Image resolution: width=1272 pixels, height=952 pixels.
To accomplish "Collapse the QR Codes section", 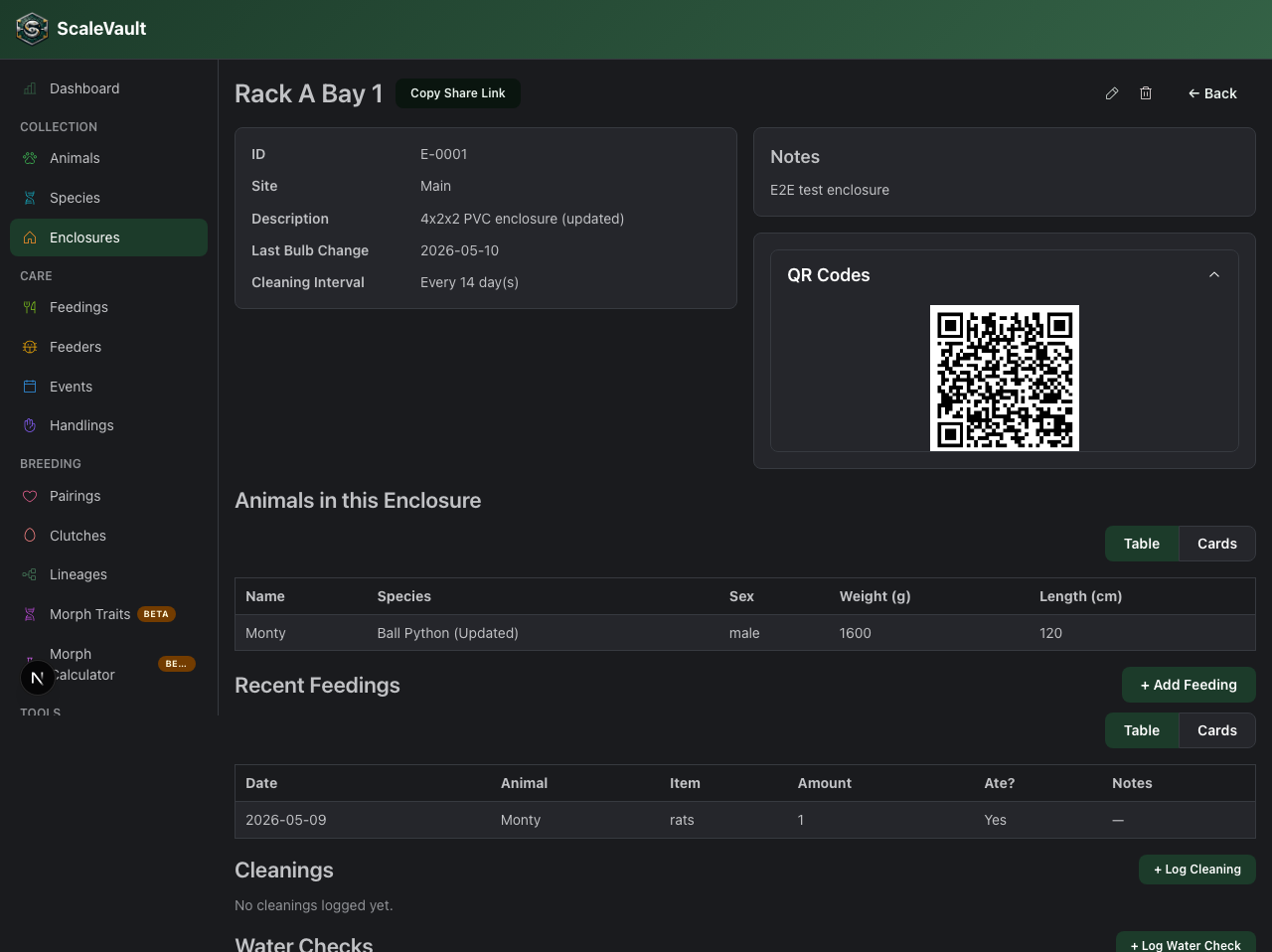I will tap(1214, 275).
